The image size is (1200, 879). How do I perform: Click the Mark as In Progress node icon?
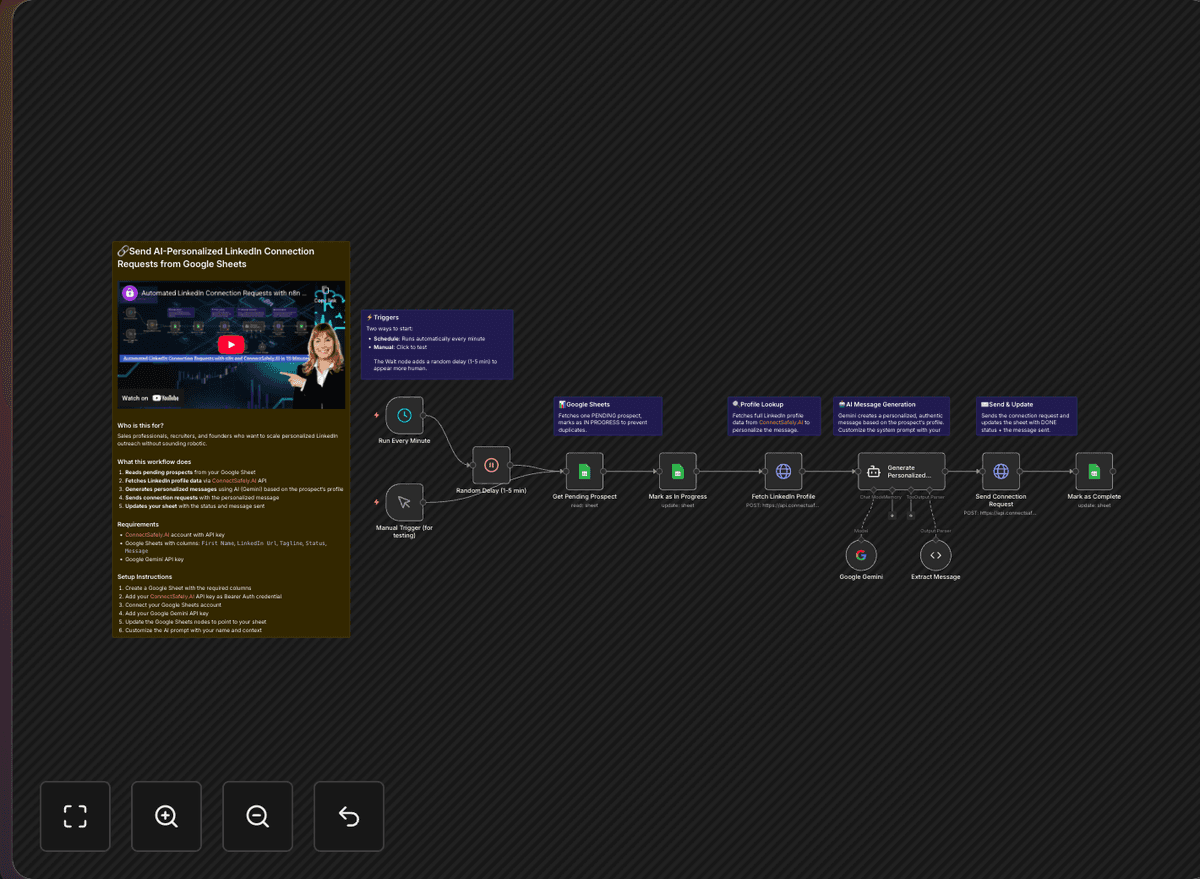(676, 471)
